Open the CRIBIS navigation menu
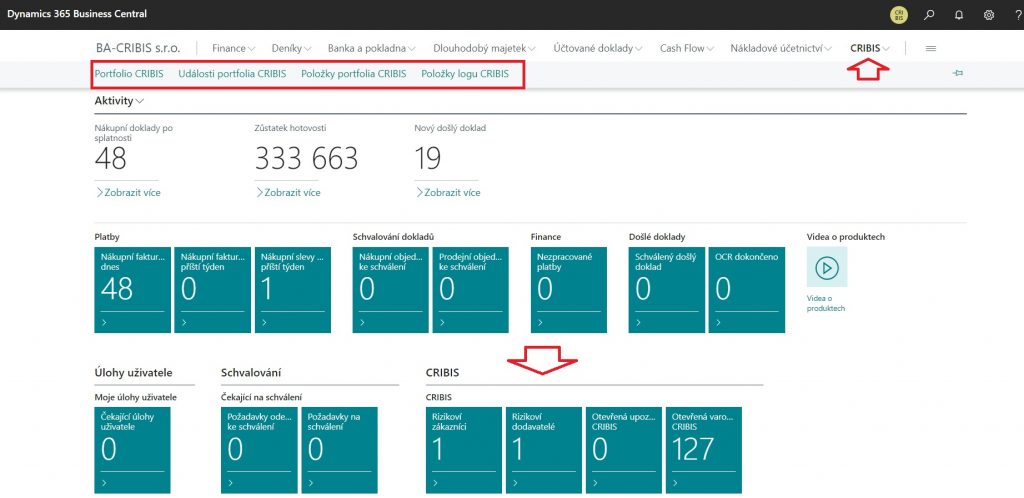Screen dimensions: 1024x498 870,48
